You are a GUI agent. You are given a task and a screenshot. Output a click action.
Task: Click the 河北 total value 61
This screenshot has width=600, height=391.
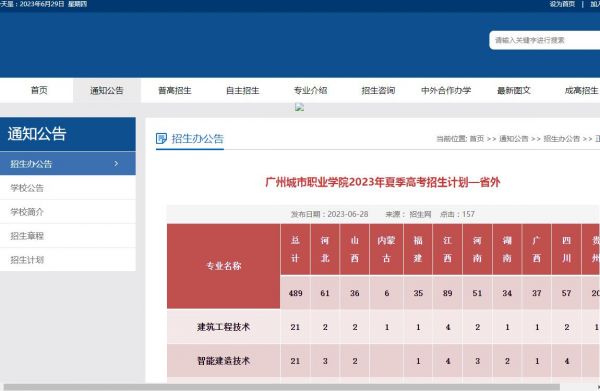click(x=325, y=293)
